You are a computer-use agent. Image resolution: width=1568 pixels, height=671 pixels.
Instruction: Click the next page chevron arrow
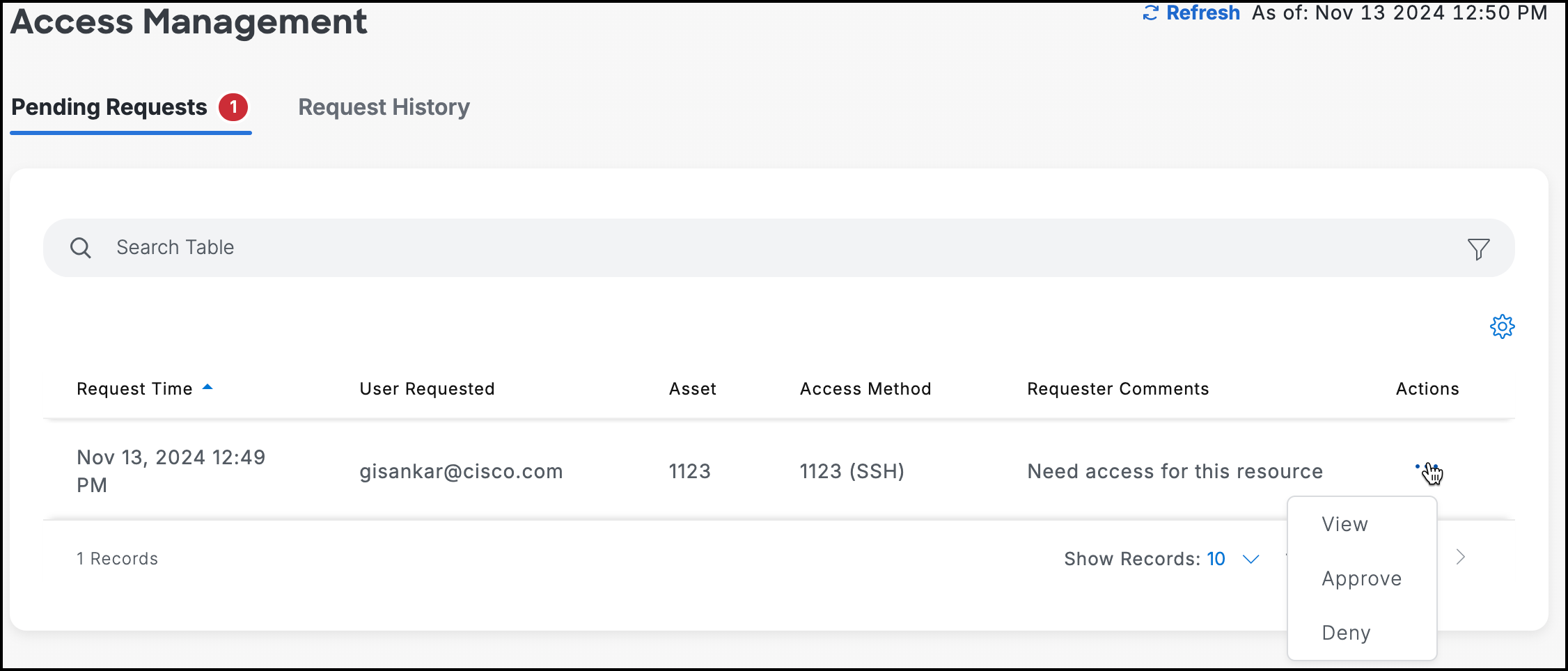[x=1460, y=557]
